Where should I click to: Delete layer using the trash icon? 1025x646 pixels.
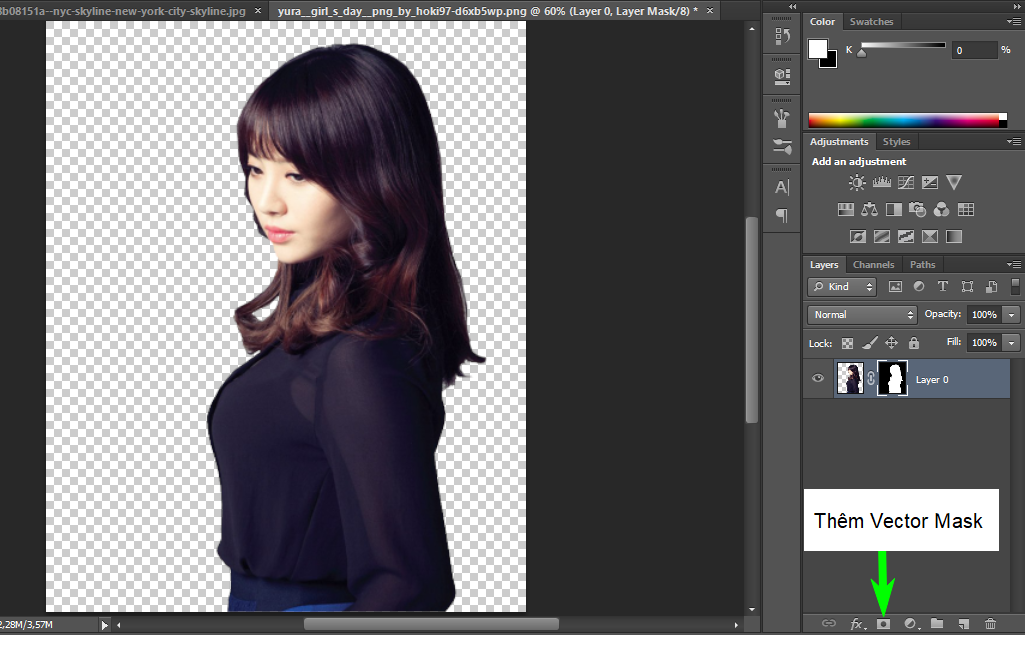(x=990, y=624)
